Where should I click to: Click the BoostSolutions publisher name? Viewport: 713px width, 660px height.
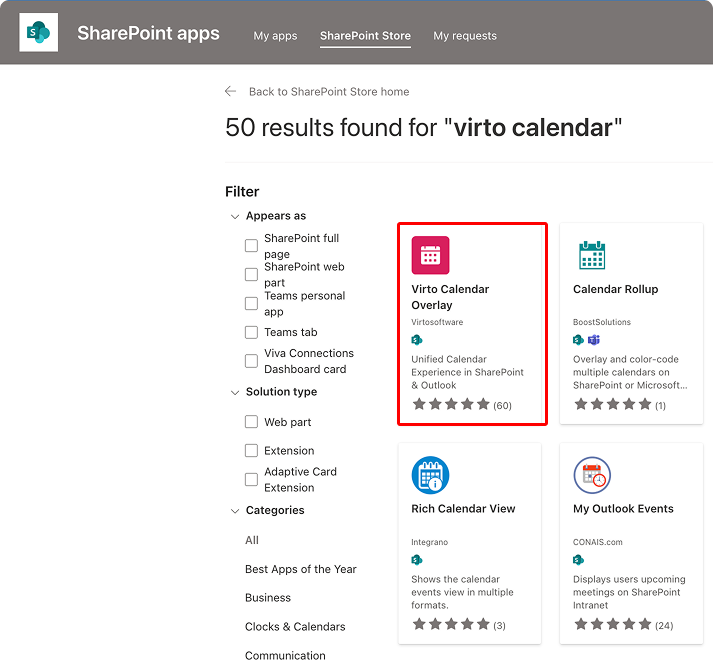point(602,322)
